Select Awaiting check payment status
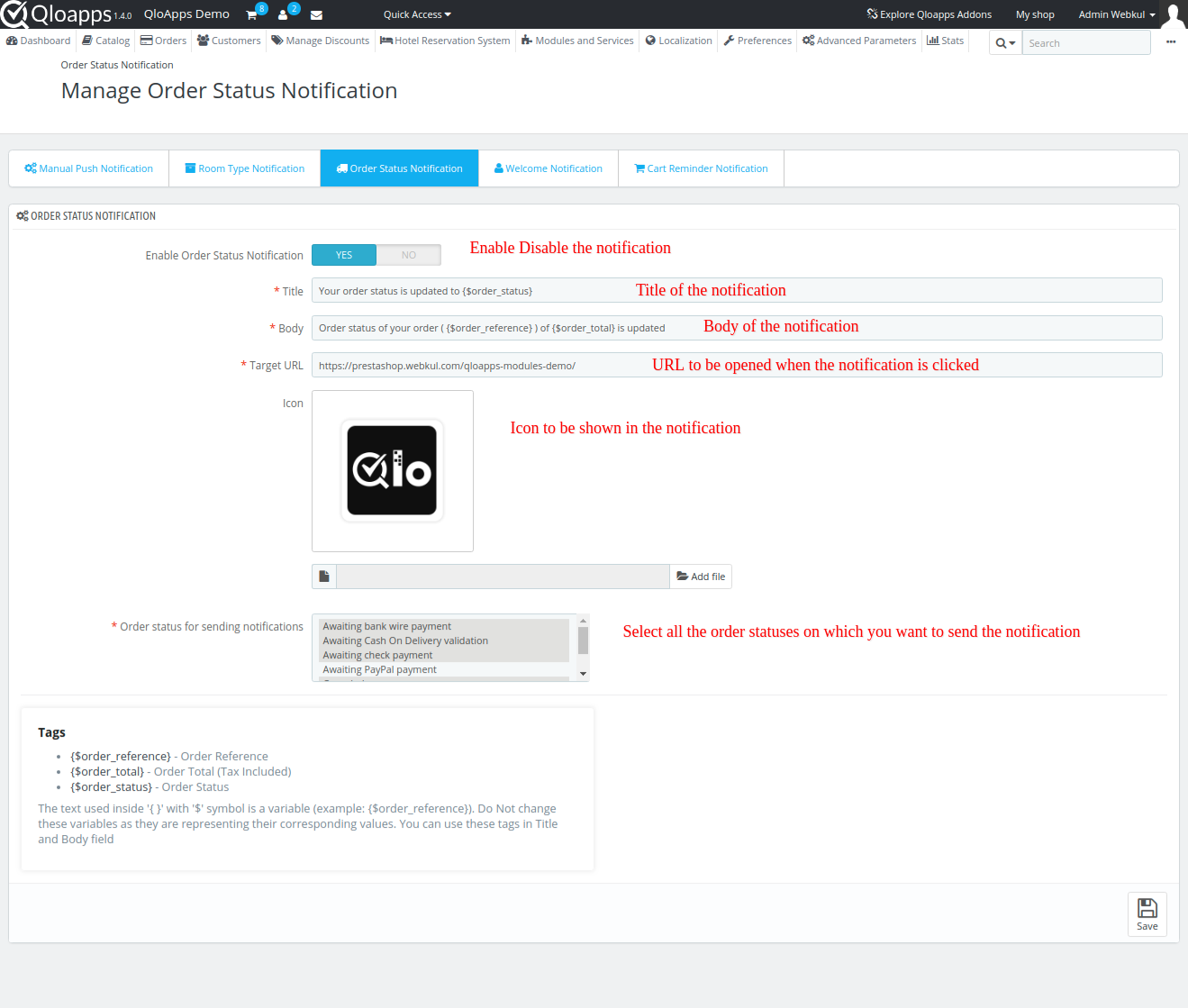Screen dimensions: 1188x1008 pos(445,655)
